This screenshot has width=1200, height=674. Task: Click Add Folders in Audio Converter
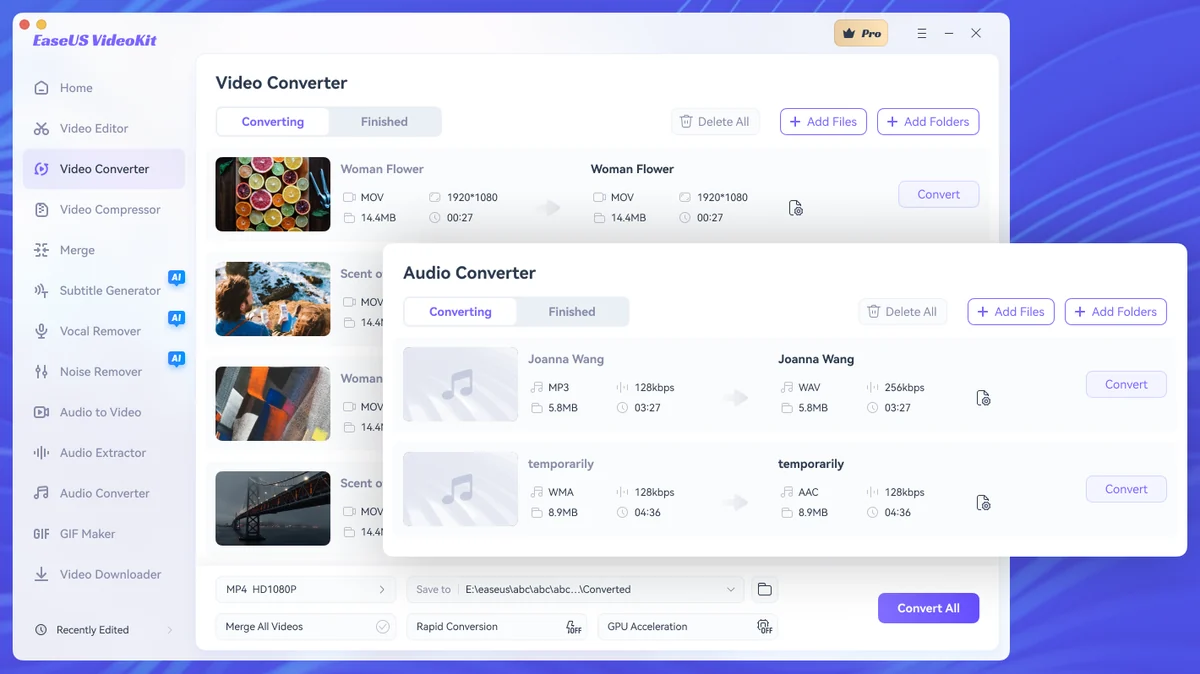1116,312
